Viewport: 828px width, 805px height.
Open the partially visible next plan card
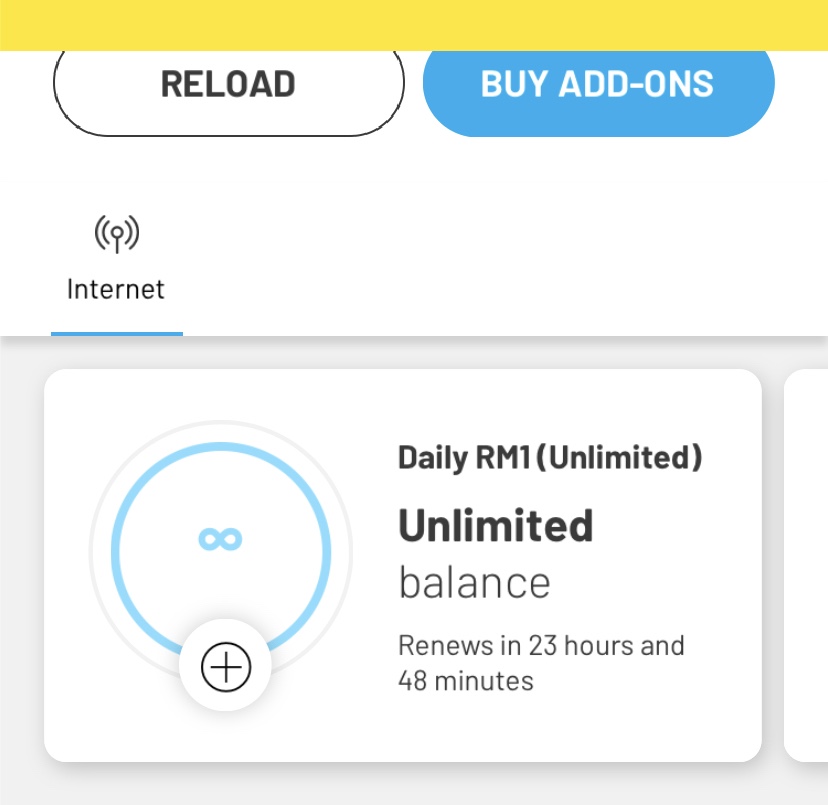coord(806,565)
